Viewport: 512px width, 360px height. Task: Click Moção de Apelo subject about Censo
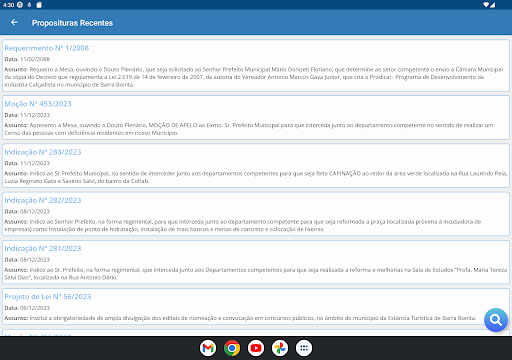point(249,129)
